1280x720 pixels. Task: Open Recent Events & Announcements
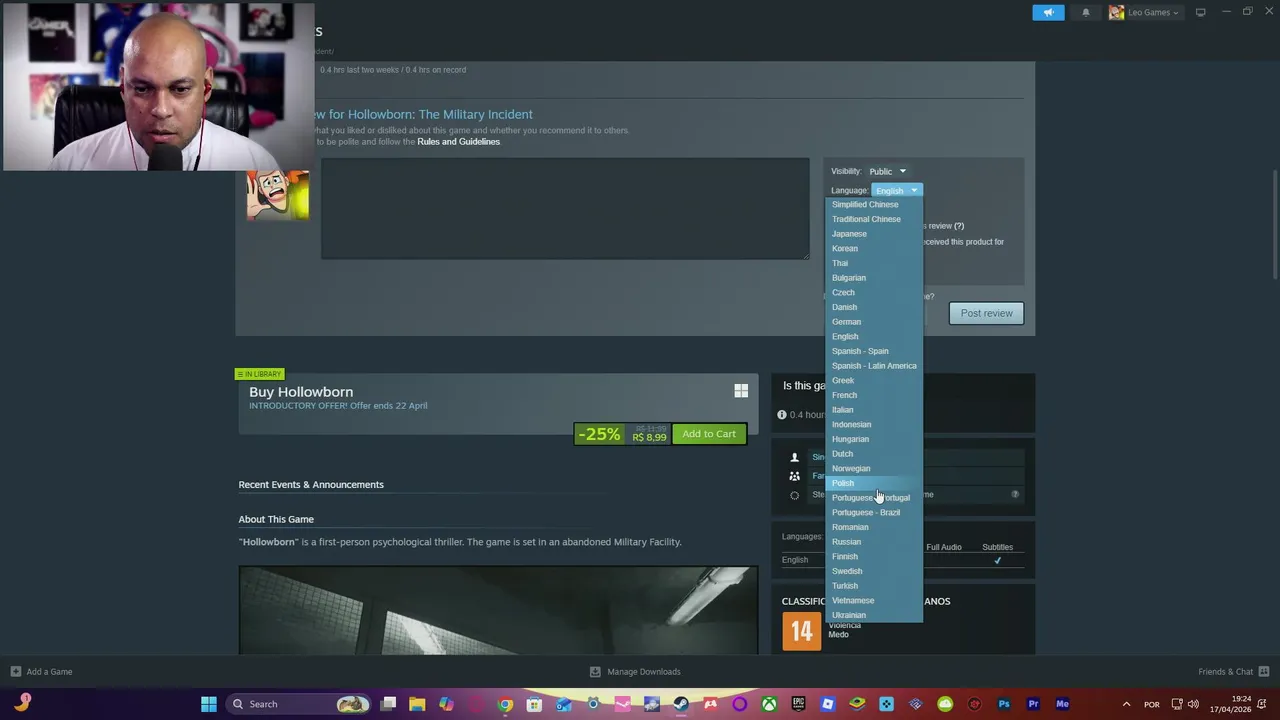coord(311,485)
